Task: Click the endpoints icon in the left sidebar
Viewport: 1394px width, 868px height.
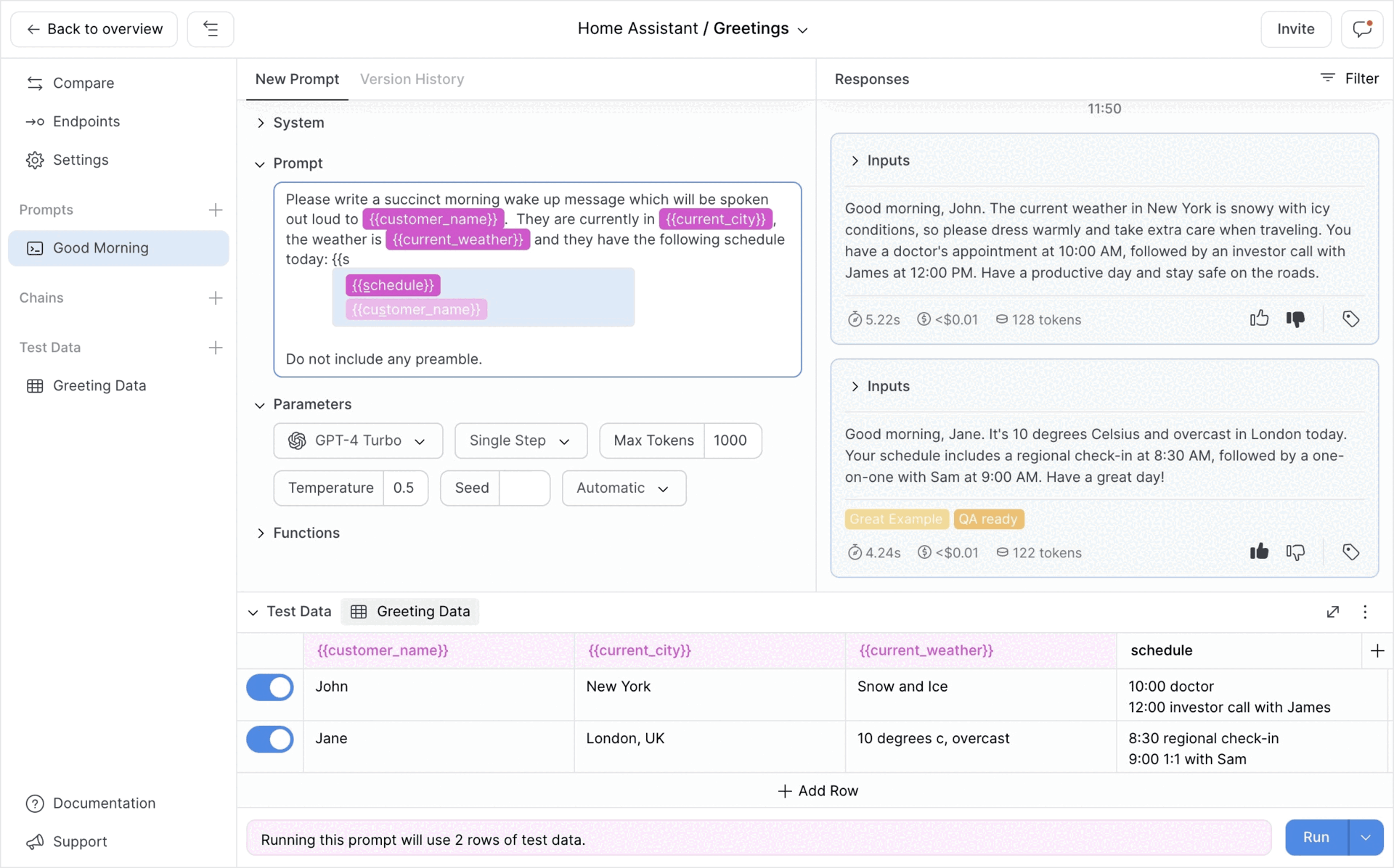Action: tap(34, 120)
